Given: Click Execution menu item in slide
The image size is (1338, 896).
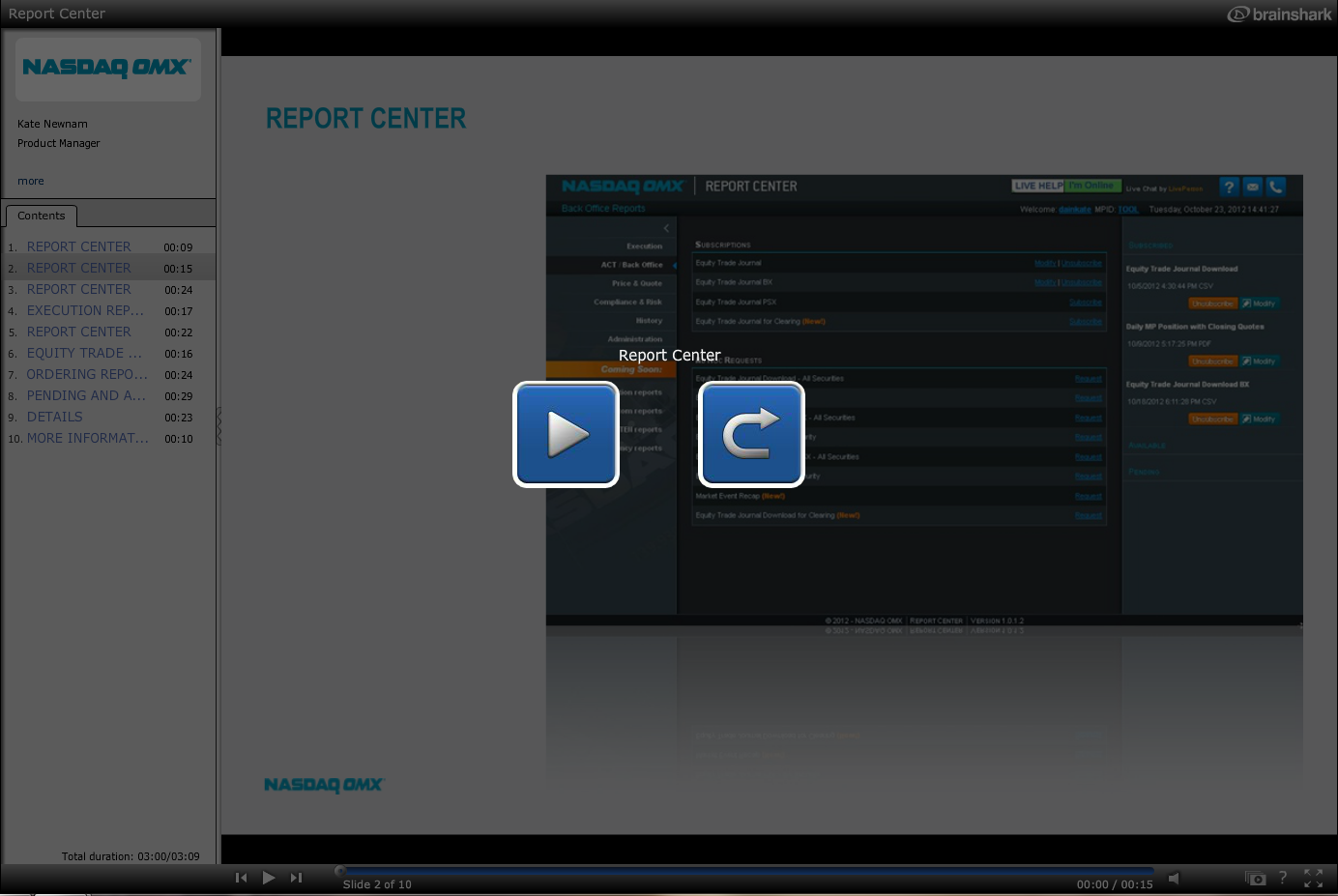Looking at the screenshot, I should [x=644, y=246].
